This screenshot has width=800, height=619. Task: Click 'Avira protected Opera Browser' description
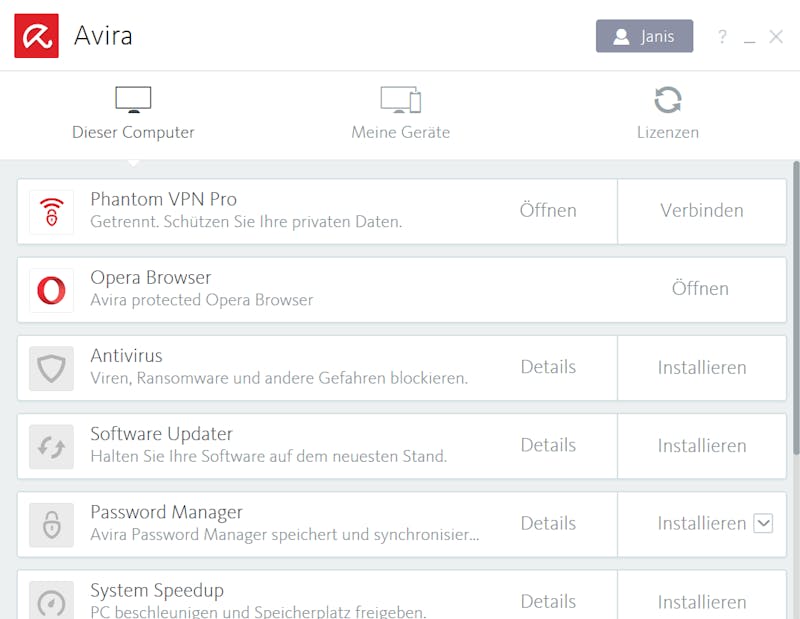click(202, 300)
